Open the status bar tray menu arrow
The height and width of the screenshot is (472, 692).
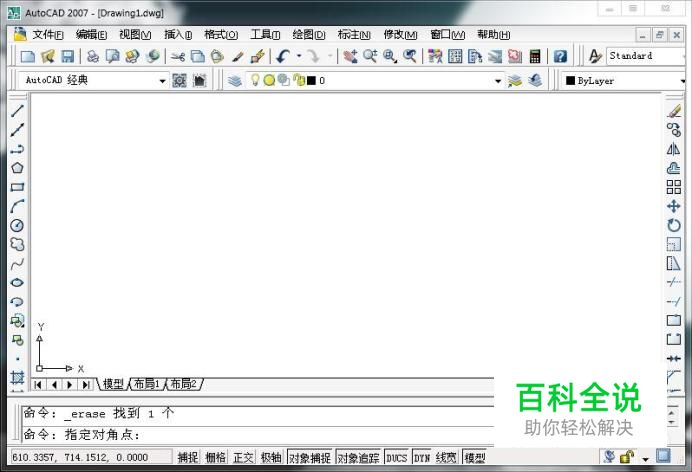pos(645,459)
